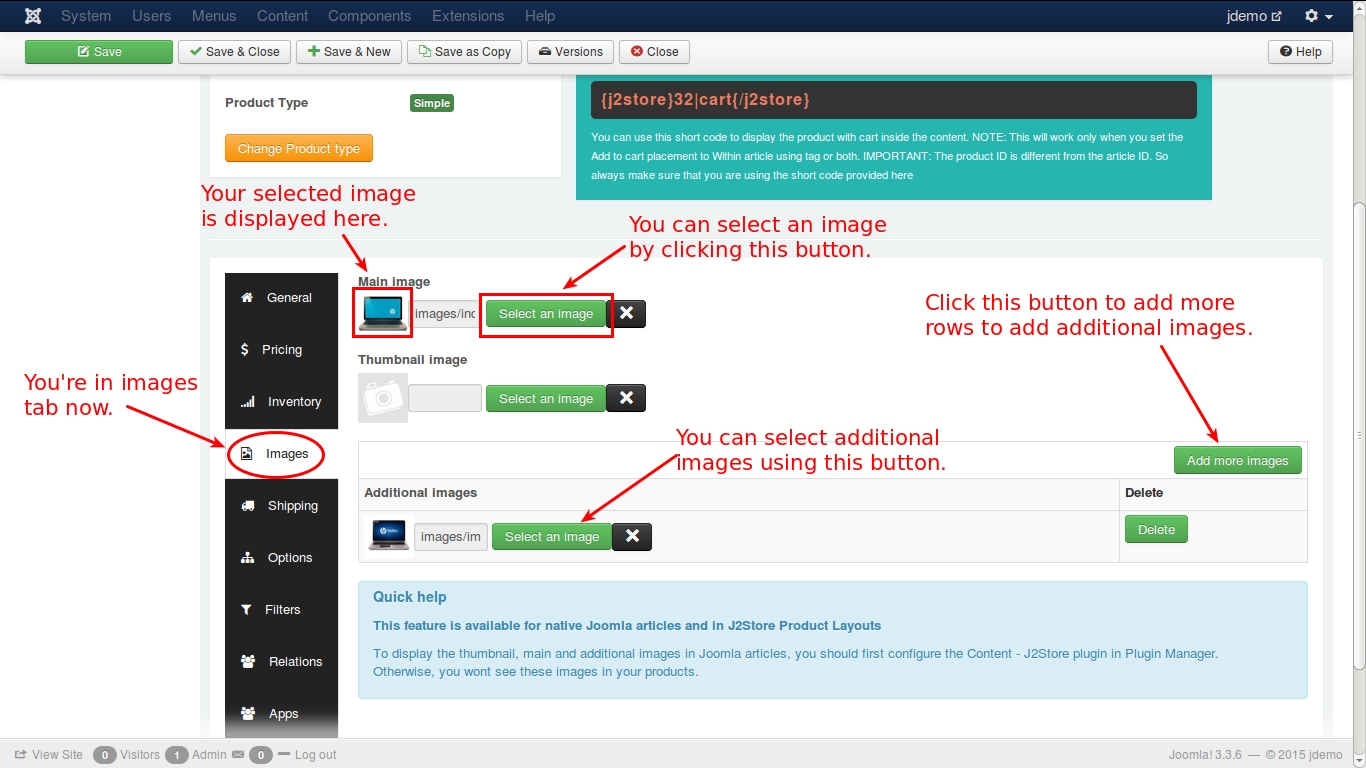Screen dimensions: 1366x768
Task: Click Change Product type button
Action: click(299, 148)
